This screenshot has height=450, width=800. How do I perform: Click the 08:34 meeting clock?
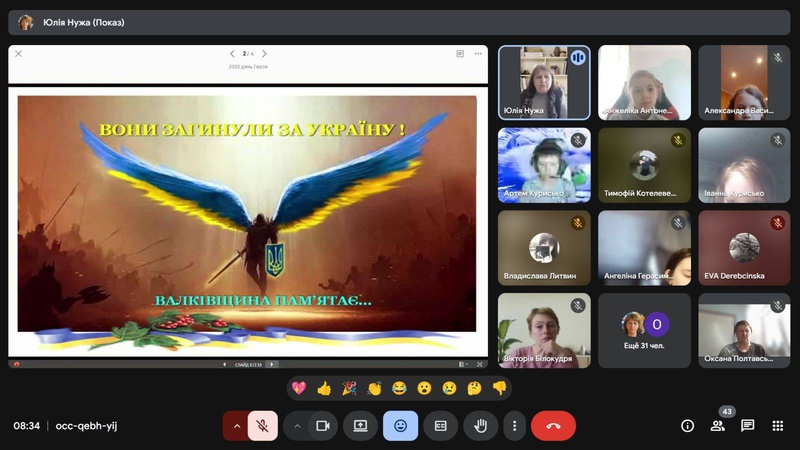[x=27, y=426]
